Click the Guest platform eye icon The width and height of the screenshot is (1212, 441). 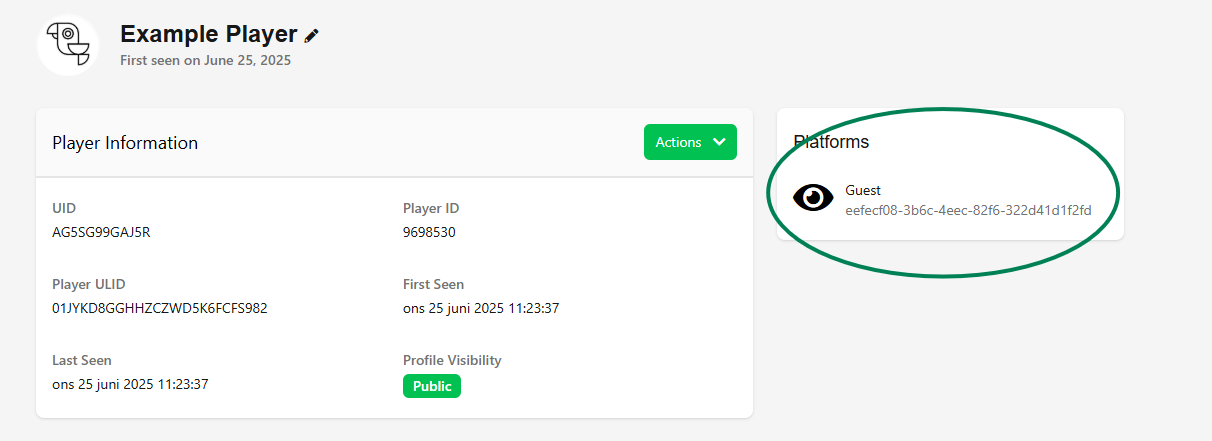point(813,198)
